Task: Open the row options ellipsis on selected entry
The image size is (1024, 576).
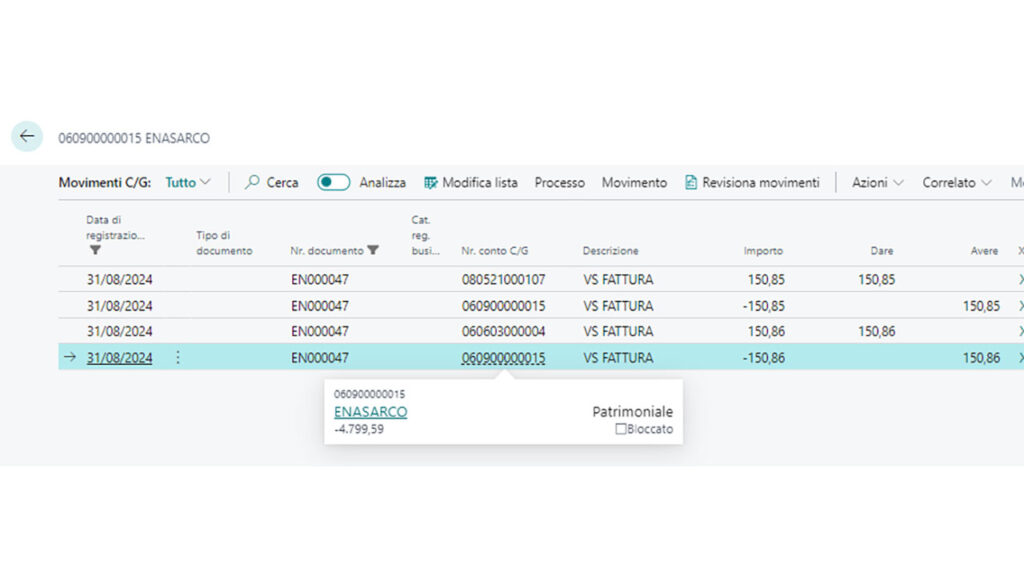Action: (177, 357)
